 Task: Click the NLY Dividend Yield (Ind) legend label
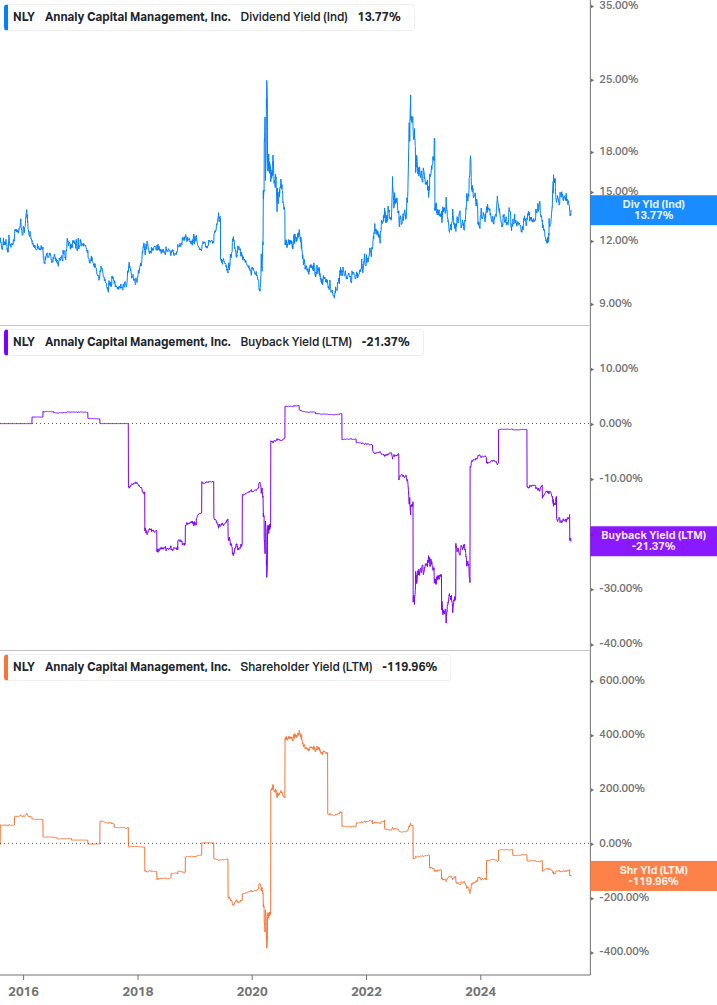tap(209, 17)
